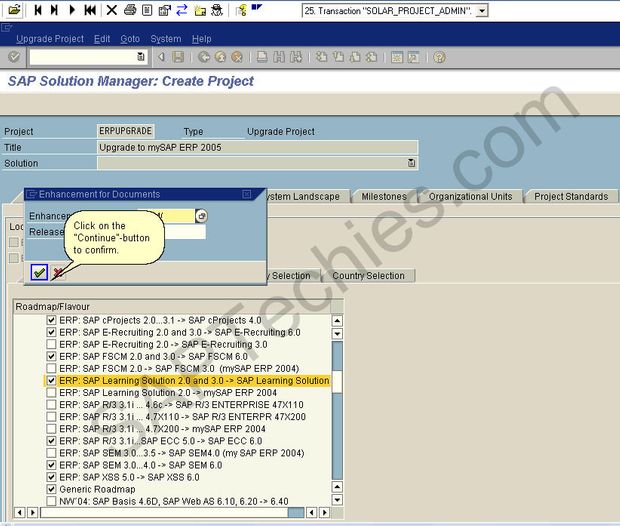The width and height of the screenshot is (620, 526).
Task: Click the detective figure icon in top toolbar
Action: [x=217, y=9]
